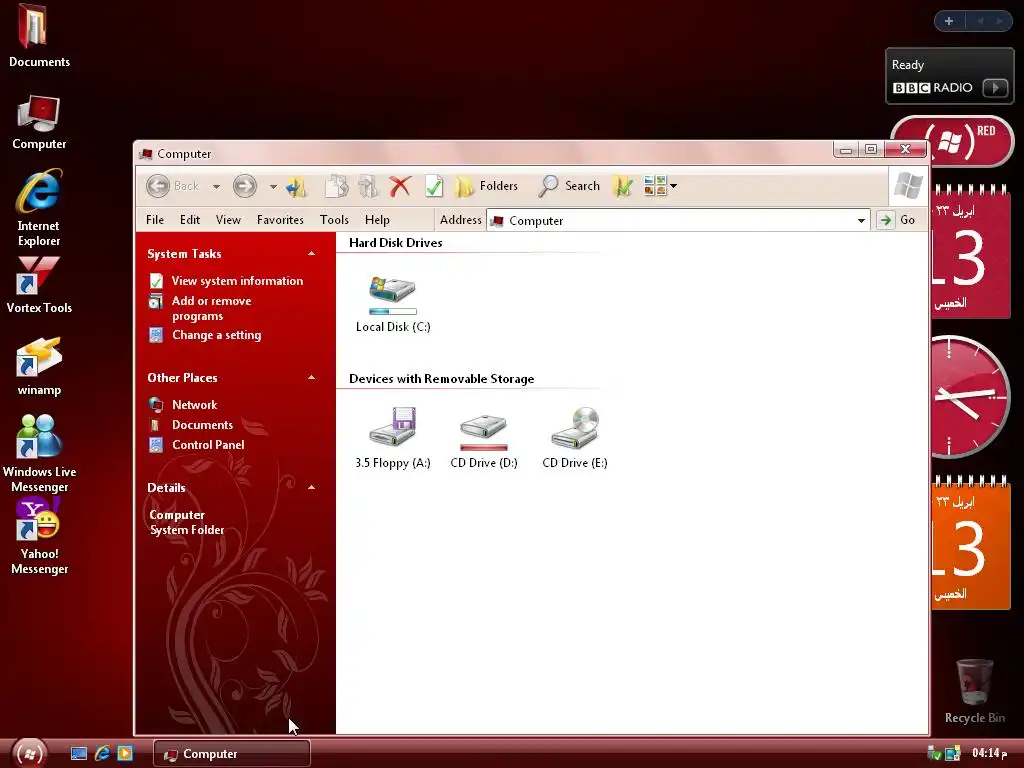Click the winamp desktop shortcut
Viewport: 1024px width, 768px height.
tap(39, 366)
